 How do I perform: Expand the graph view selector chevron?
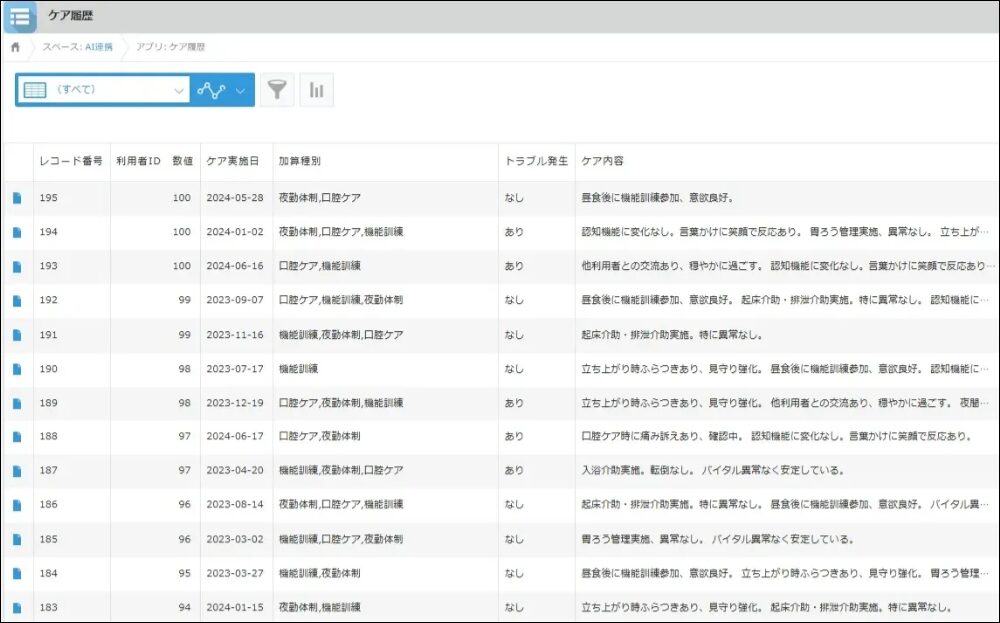coord(240,90)
